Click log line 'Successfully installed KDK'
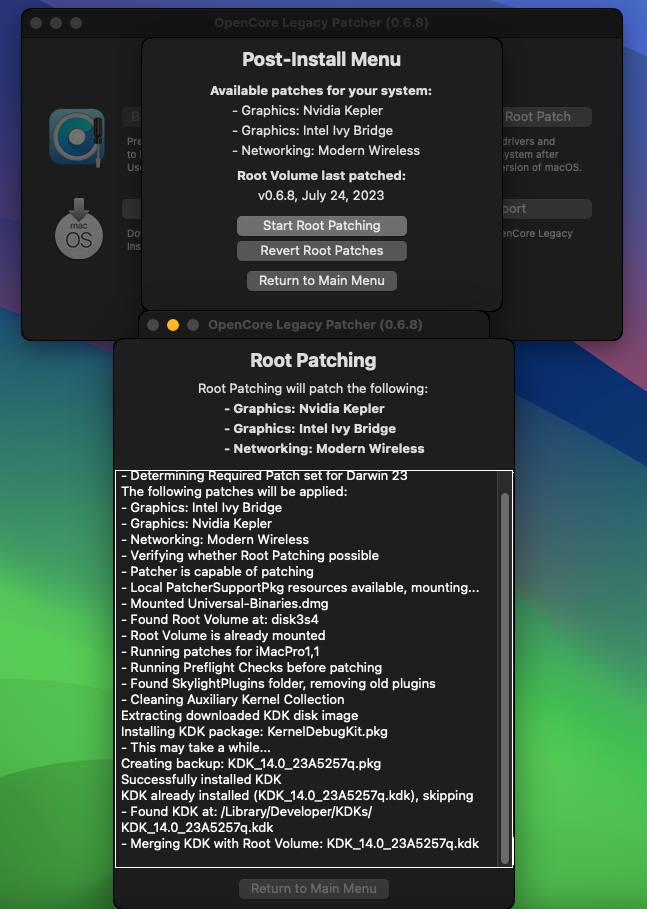647x909 pixels. click(x=201, y=779)
